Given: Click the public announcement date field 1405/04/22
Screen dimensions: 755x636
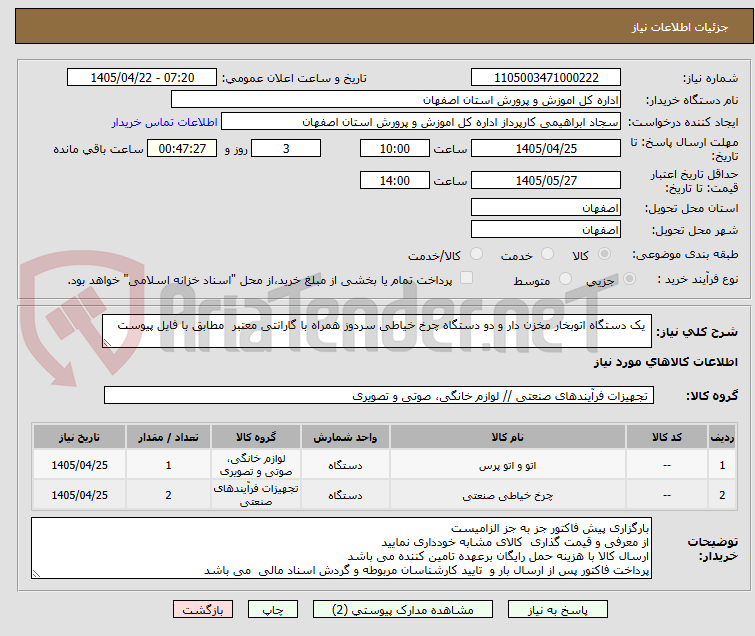Looking at the screenshot, I should click(142, 78).
